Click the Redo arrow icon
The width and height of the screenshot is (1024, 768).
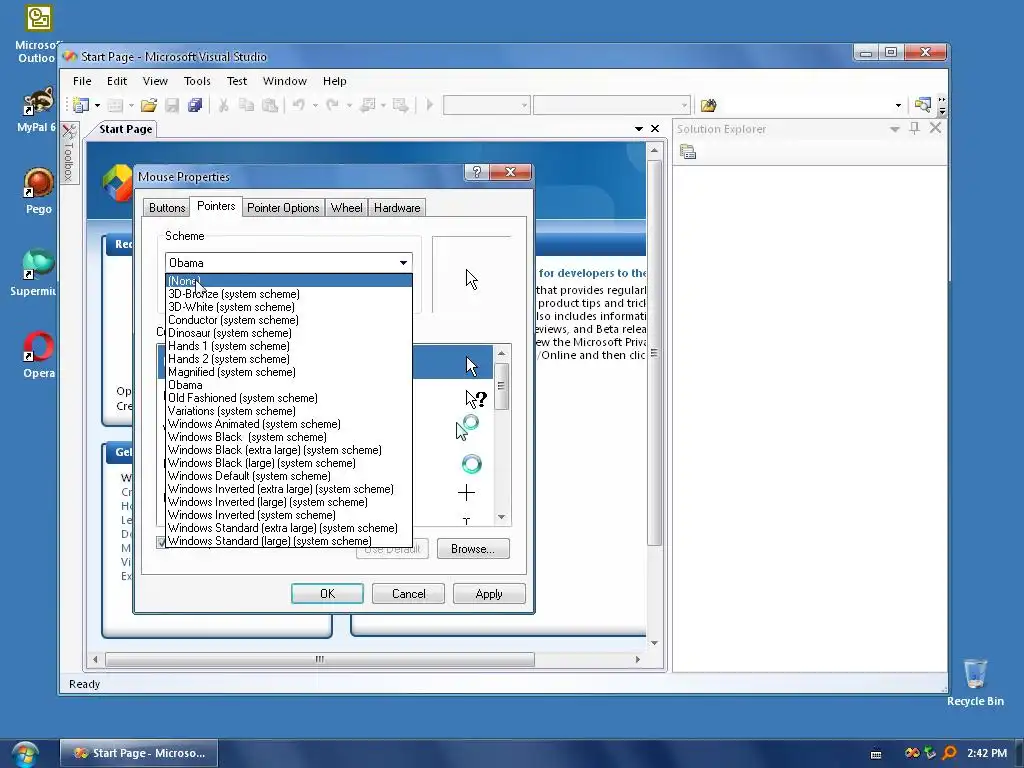pos(332,105)
